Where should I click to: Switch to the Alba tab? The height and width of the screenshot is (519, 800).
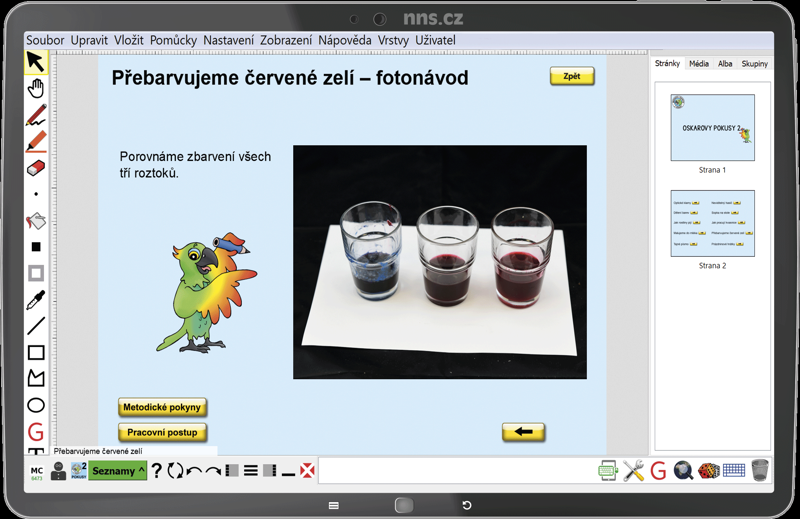click(x=725, y=63)
